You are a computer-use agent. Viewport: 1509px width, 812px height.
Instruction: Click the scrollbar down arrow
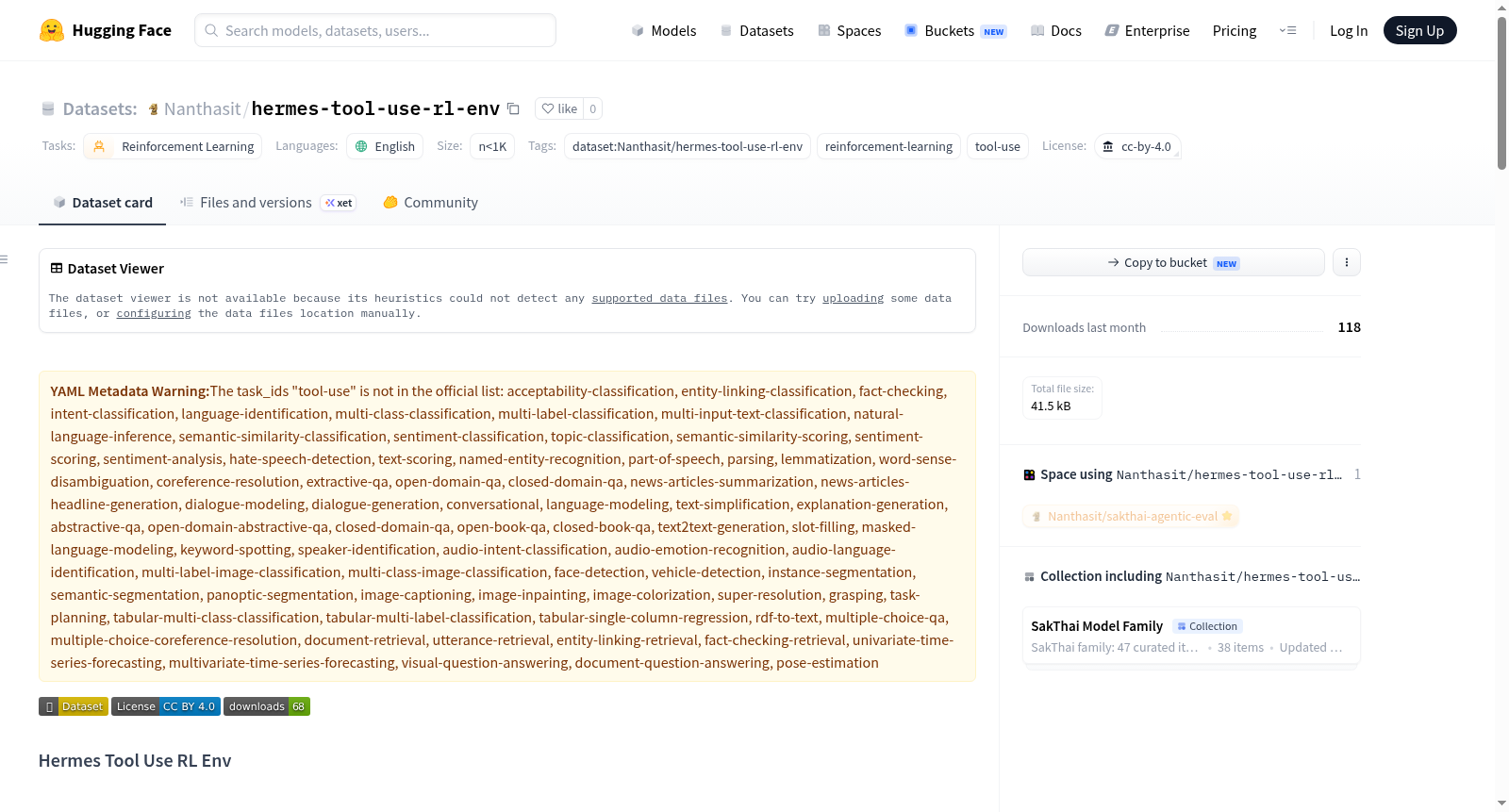pos(1501,804)
